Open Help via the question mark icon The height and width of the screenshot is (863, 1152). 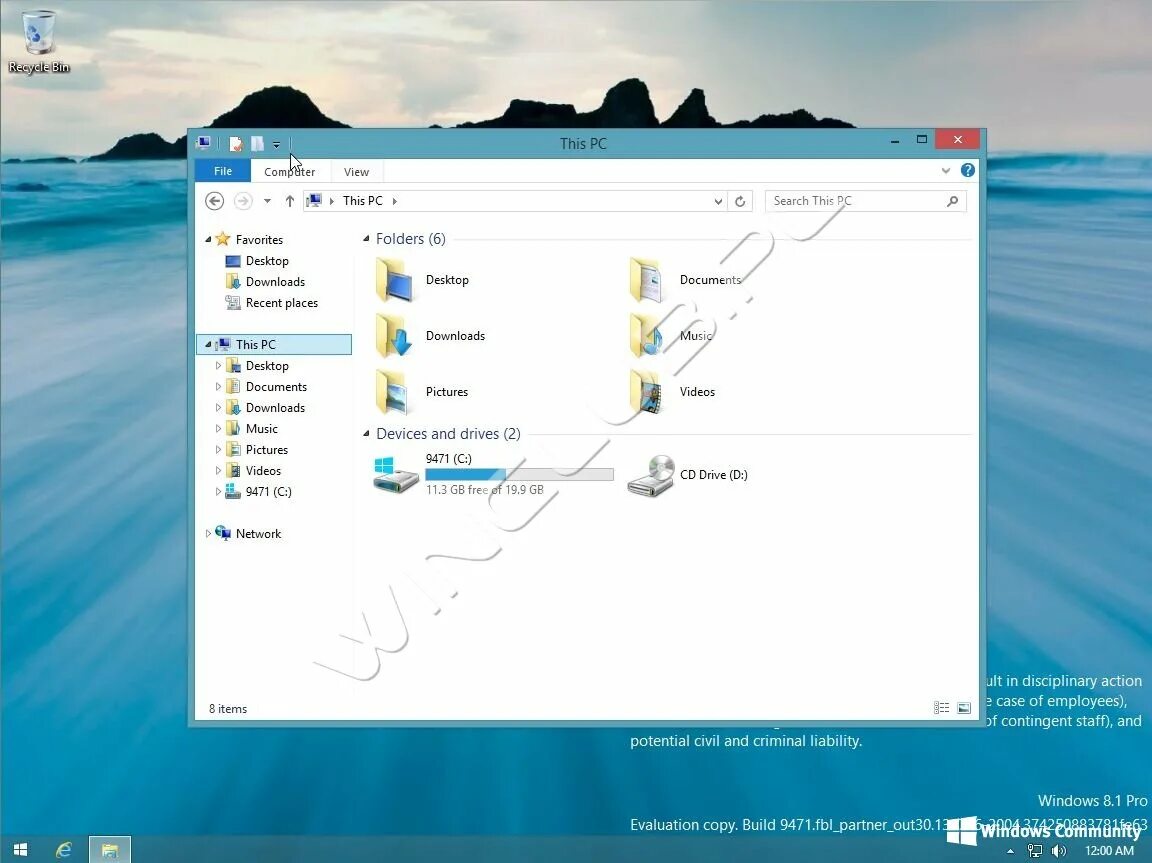pyautogui.click(x=968, y=170)
